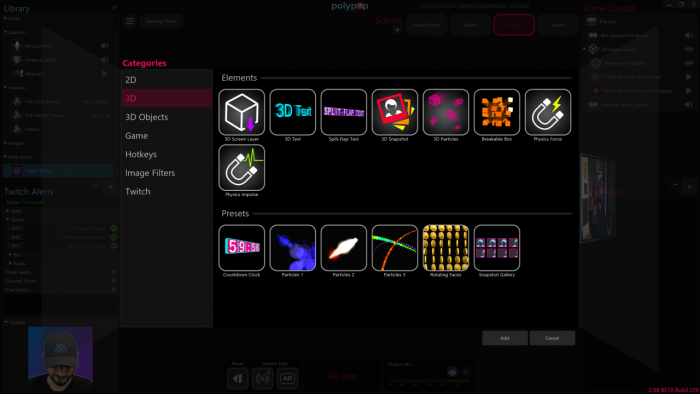
Task: Collapse 3D Screen Layer tree in Scene Layout
Action: (x=584, y=49)
